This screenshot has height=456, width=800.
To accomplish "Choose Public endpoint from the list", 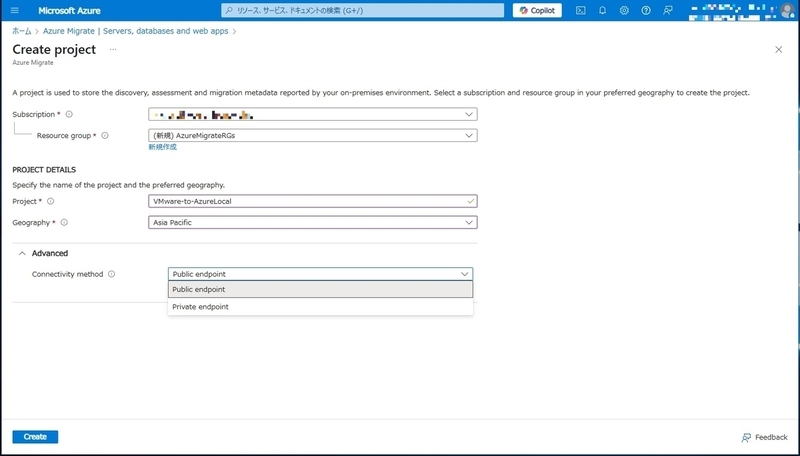I will [x=320, y=290].
